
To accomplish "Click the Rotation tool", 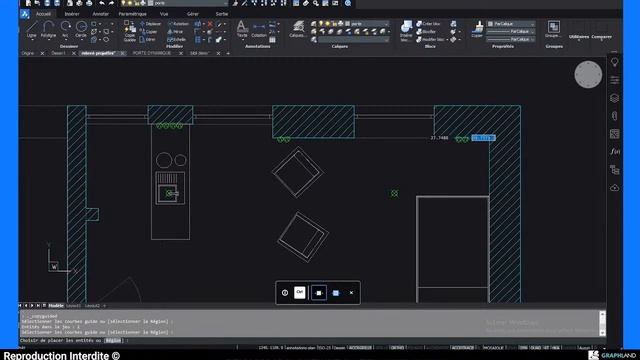I will tap(178, 24).
